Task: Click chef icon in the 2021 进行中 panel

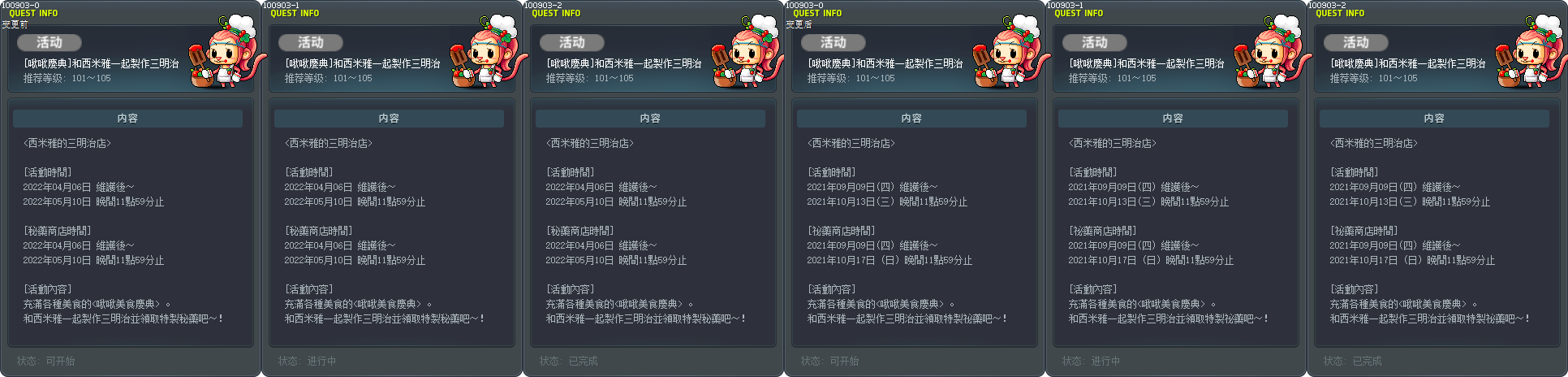Action: point(1266,50)
